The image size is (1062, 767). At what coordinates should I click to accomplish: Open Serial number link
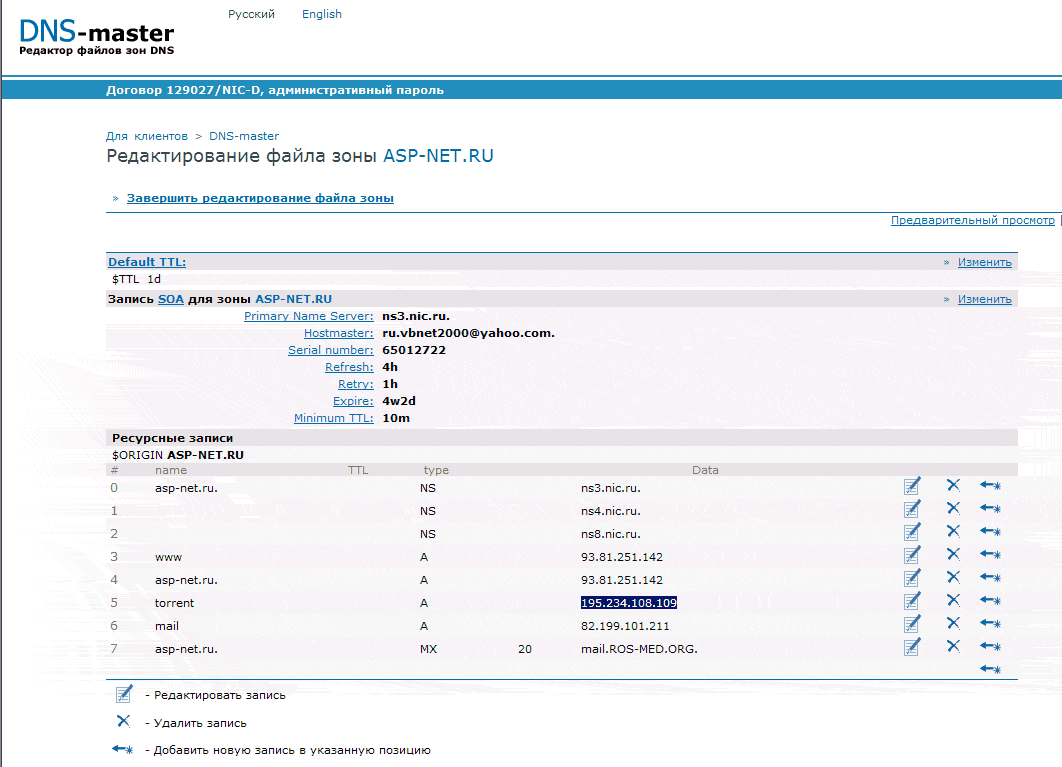coord(331,350)
